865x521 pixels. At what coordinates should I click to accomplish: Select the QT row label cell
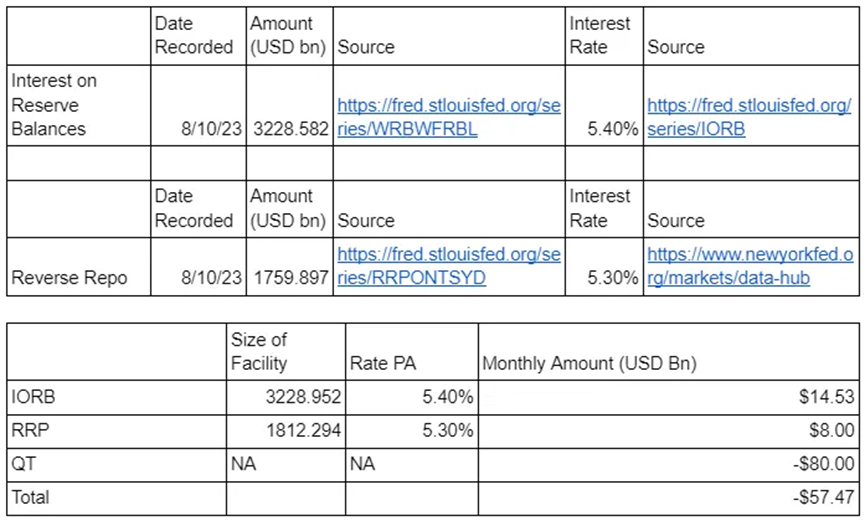coord(116,465)
